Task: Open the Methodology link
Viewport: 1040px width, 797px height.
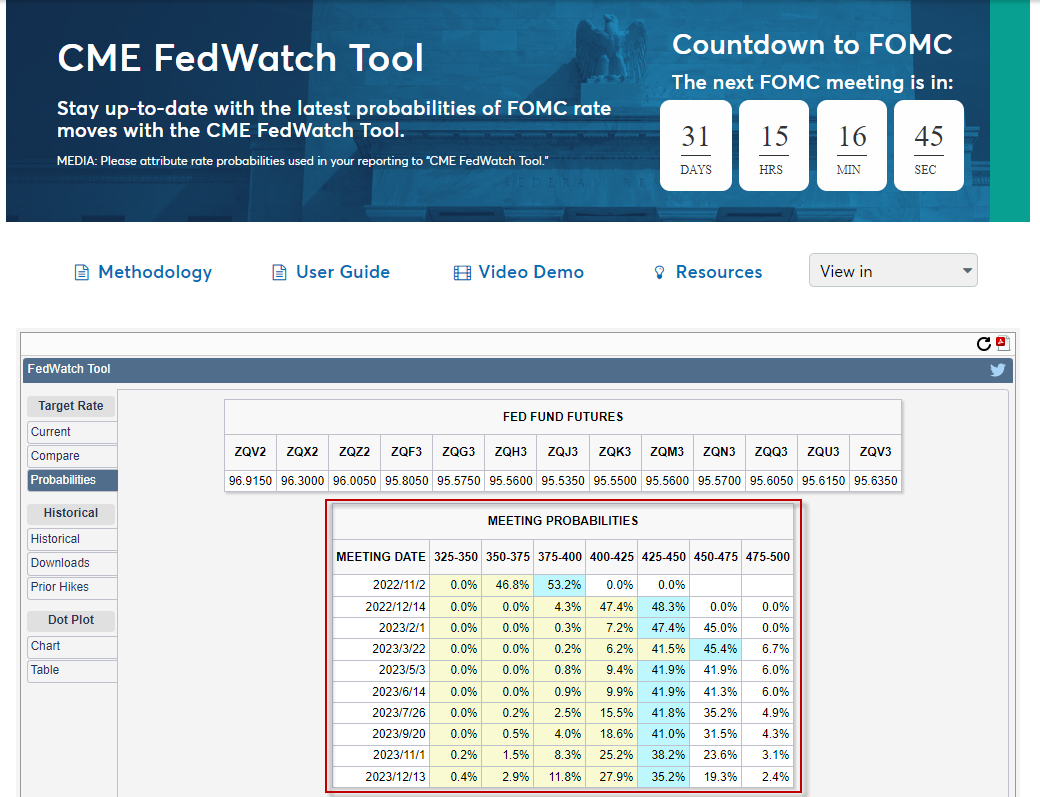Action: coord(155,272)
